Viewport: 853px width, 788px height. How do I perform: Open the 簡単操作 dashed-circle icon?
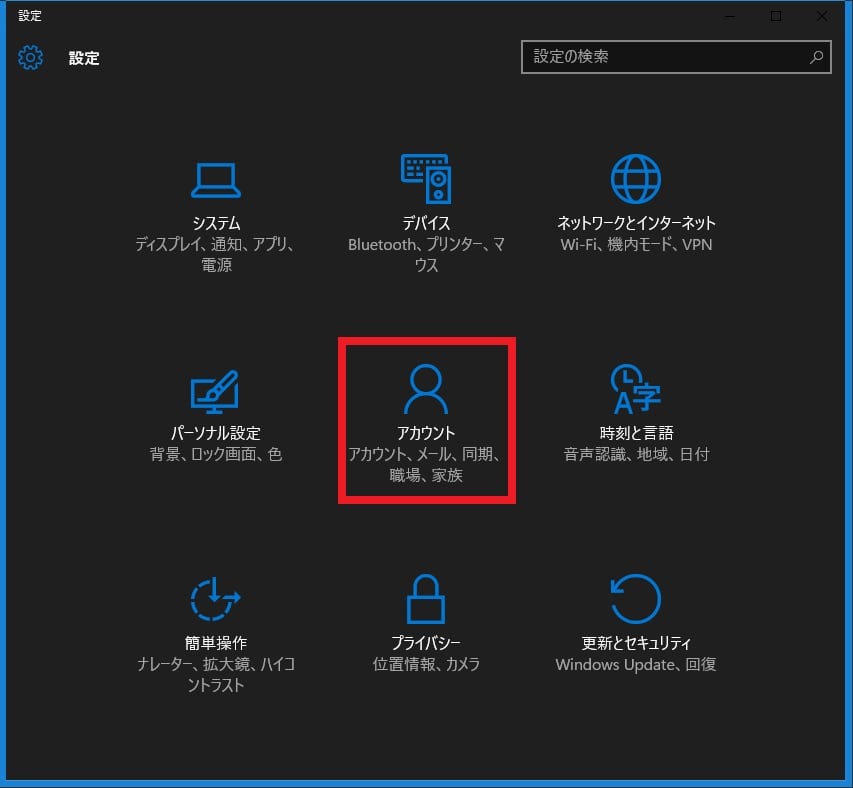[215, 599]
